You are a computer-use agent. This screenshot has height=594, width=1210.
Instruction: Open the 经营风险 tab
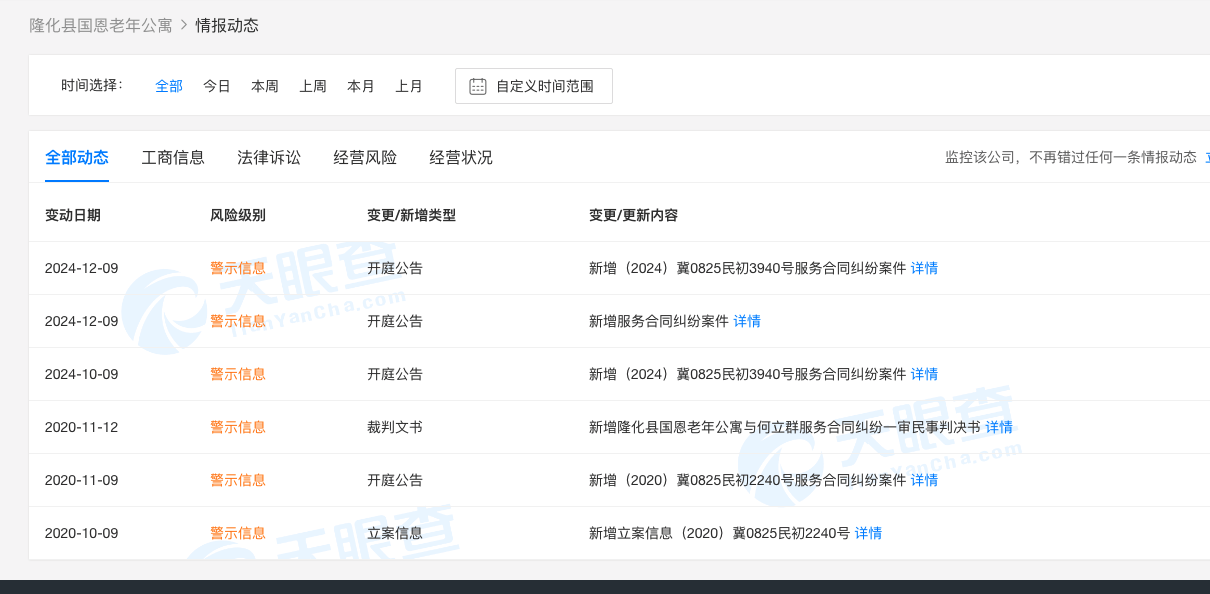365,157
